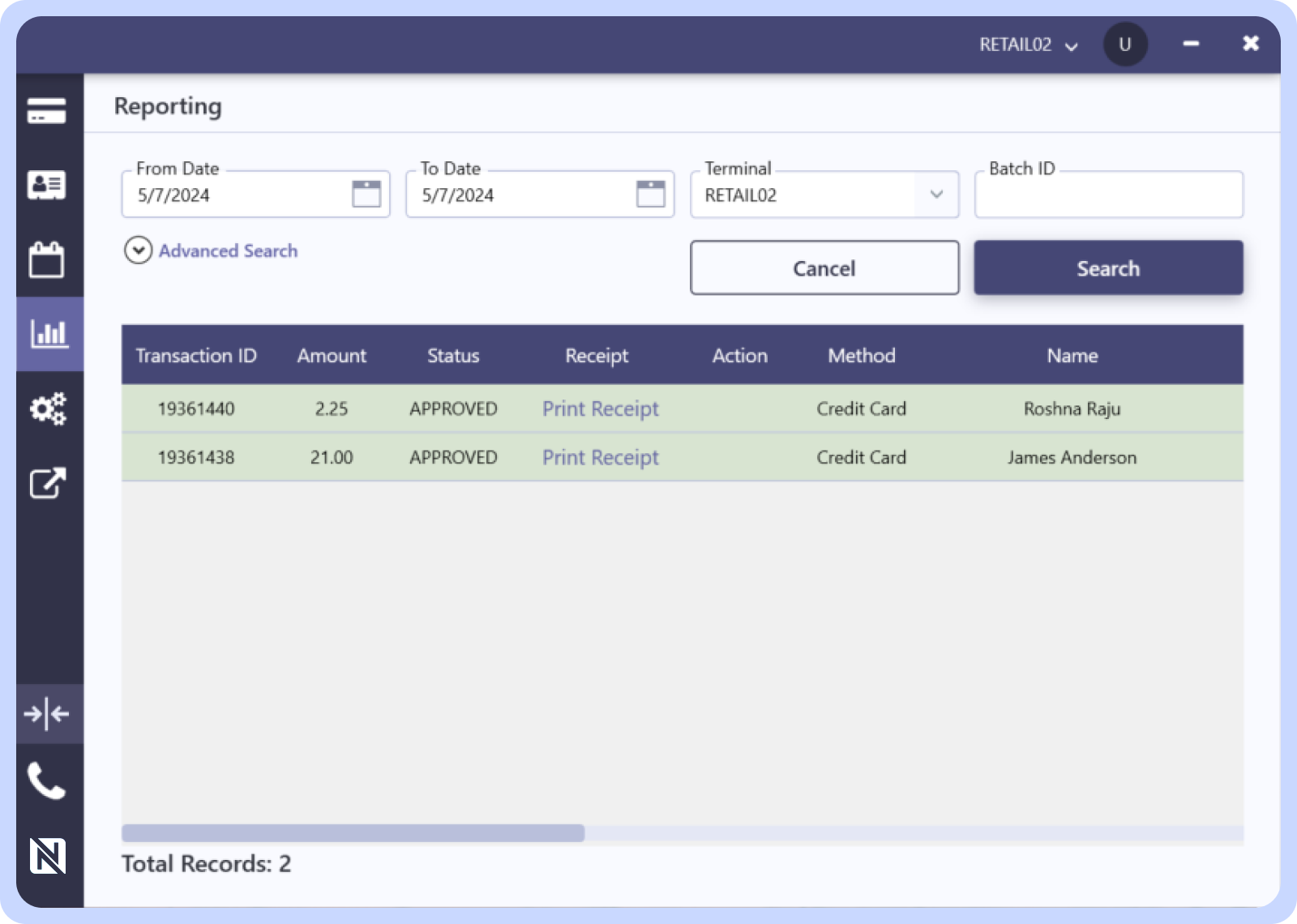This screenshot has height=924, width=1297.
Task: Click the Action column header
Action: coord(740,356)
